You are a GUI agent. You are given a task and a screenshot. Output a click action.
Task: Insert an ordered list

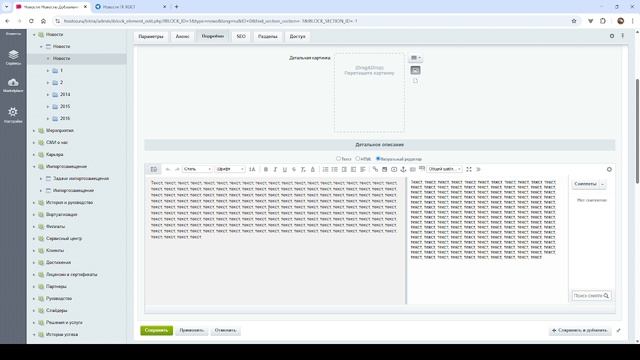point(325,169)
